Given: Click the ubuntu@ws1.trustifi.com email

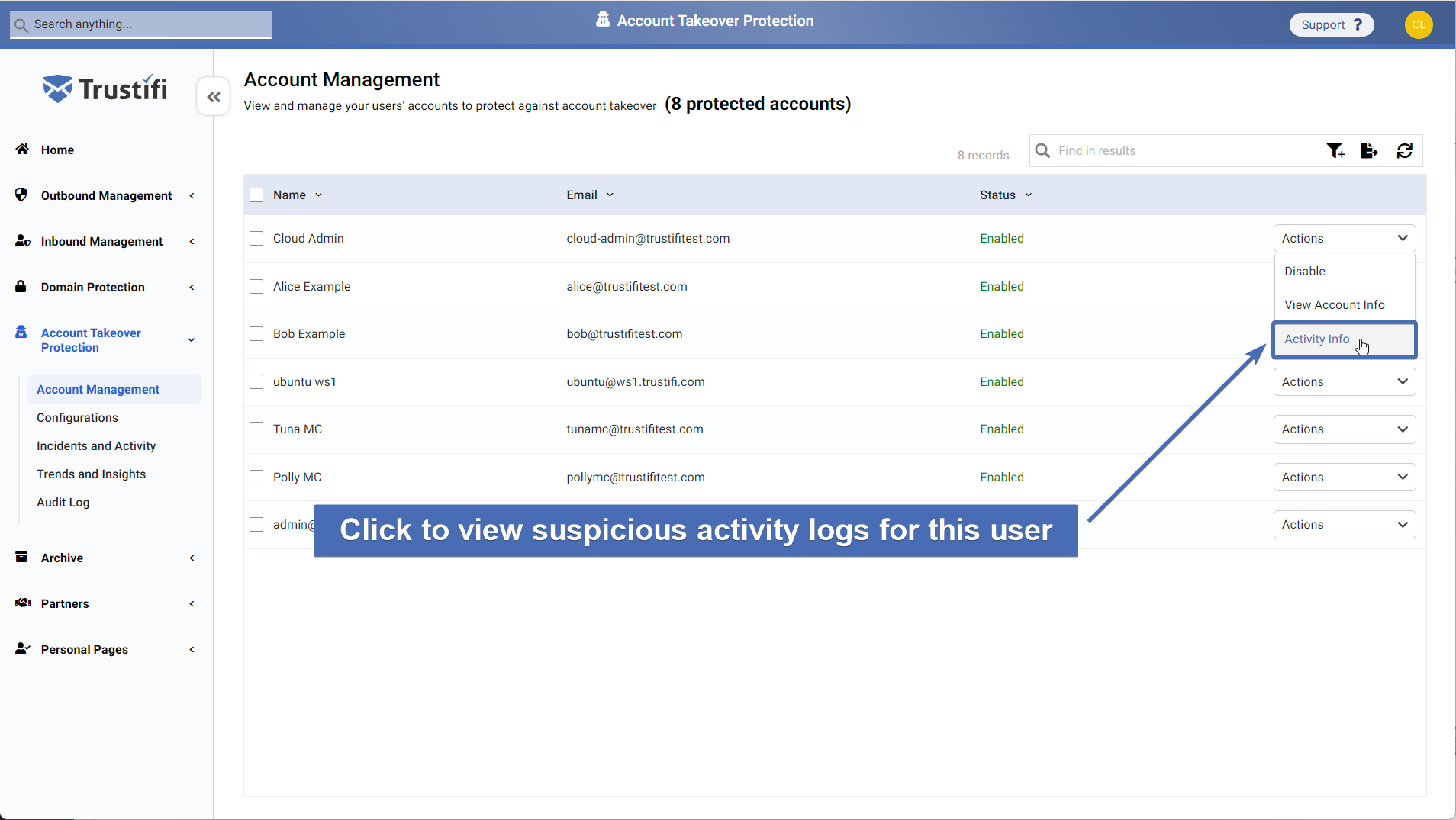Looking at the screenshot, I should (x=635, y=381).
